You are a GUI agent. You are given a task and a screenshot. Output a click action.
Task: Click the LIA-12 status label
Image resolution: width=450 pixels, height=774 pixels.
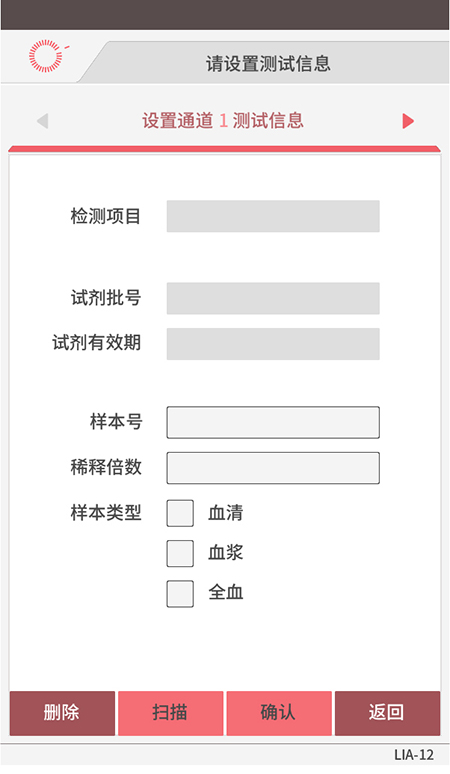(x=414, y=755)
